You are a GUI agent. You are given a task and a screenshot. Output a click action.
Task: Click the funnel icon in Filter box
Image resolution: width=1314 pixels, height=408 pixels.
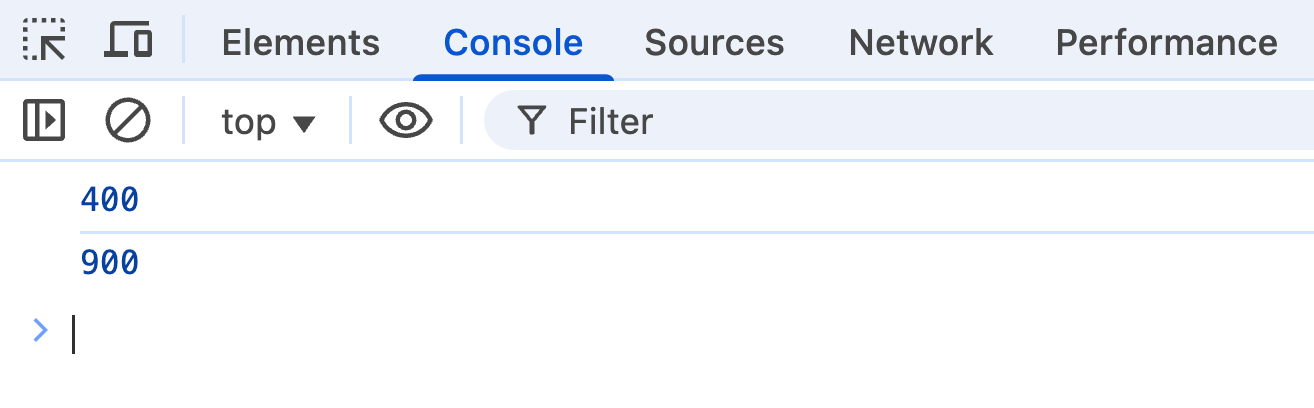[x=532, y=121]
